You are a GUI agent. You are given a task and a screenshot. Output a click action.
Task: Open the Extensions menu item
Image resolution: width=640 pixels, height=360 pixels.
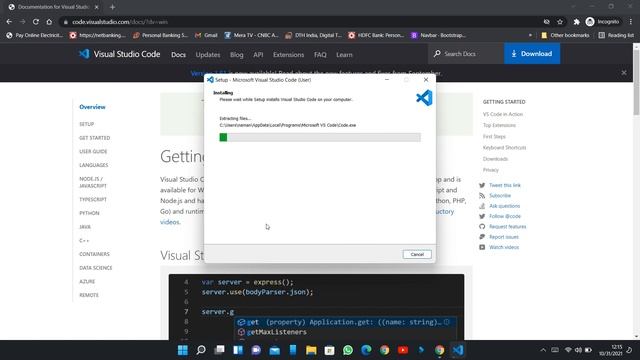[x=289, y=54]
